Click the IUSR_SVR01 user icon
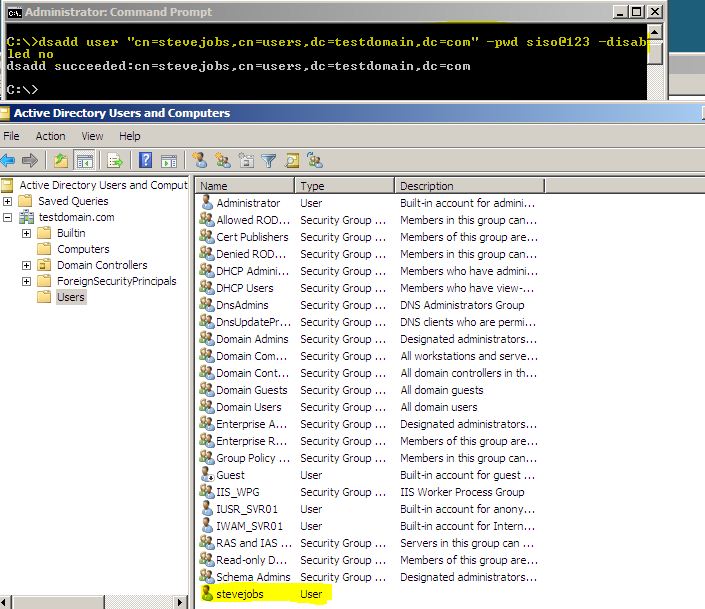705x609 pixels. coord(207,508)
